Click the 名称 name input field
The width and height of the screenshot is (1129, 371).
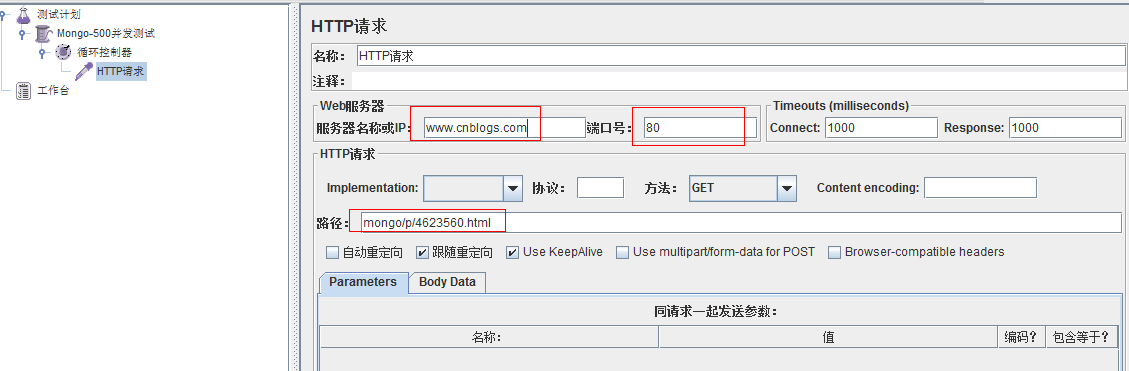pyautogui.click(x=741, y=55)
